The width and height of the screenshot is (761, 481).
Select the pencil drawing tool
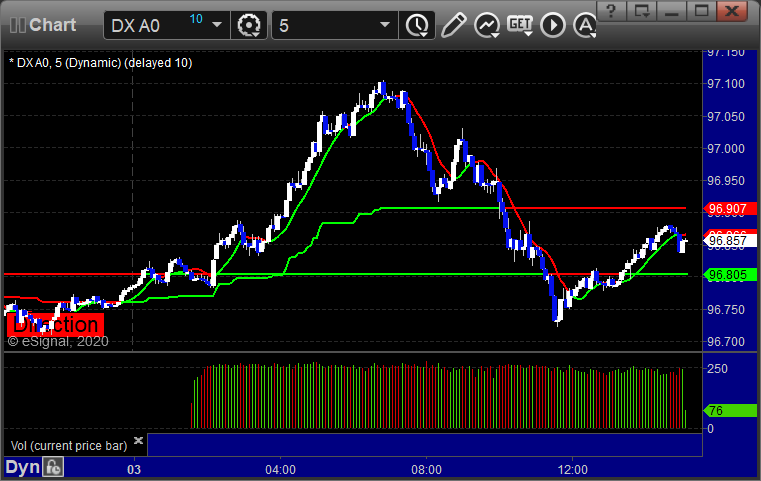pos(453,25)
